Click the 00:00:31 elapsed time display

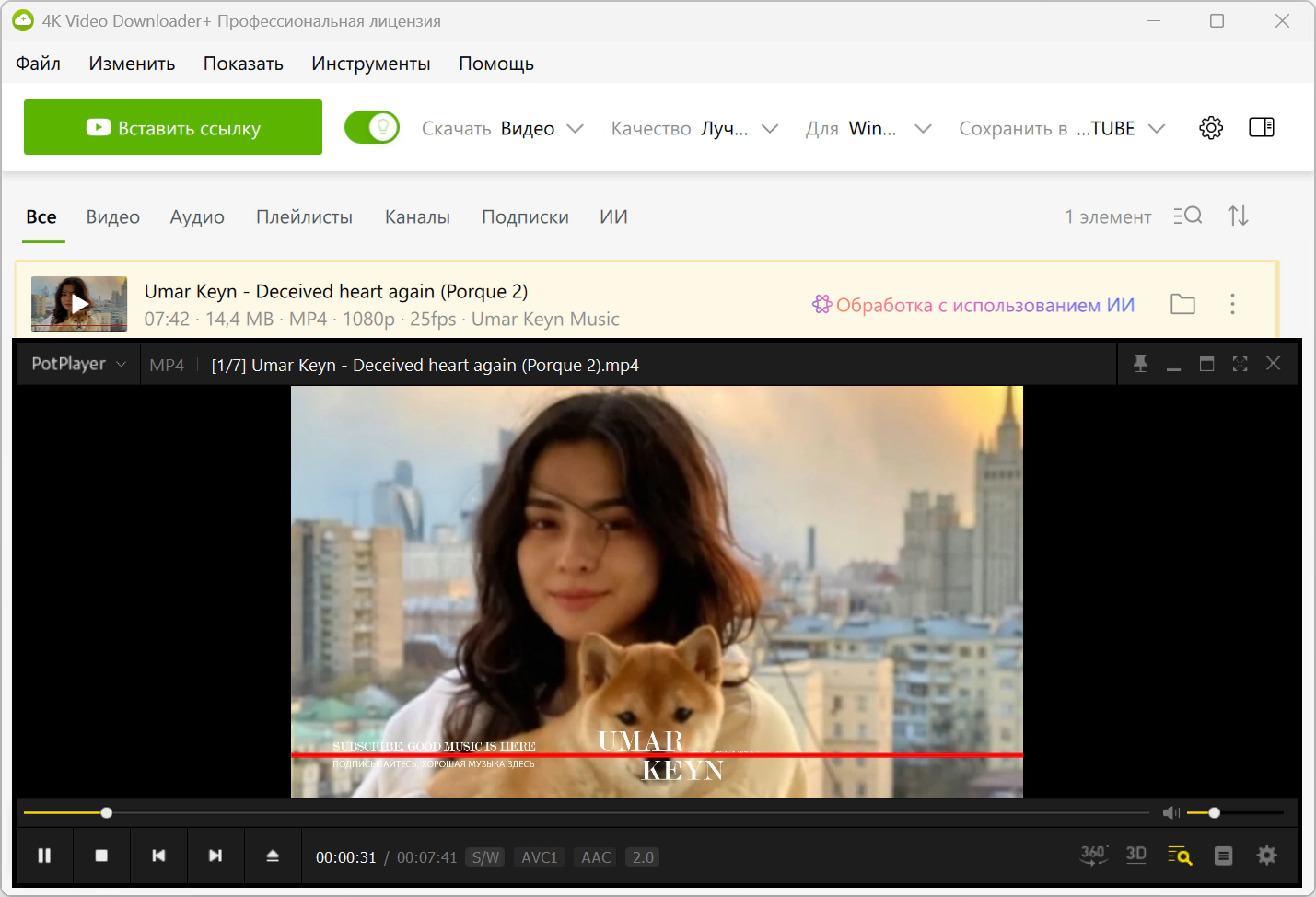346,857
